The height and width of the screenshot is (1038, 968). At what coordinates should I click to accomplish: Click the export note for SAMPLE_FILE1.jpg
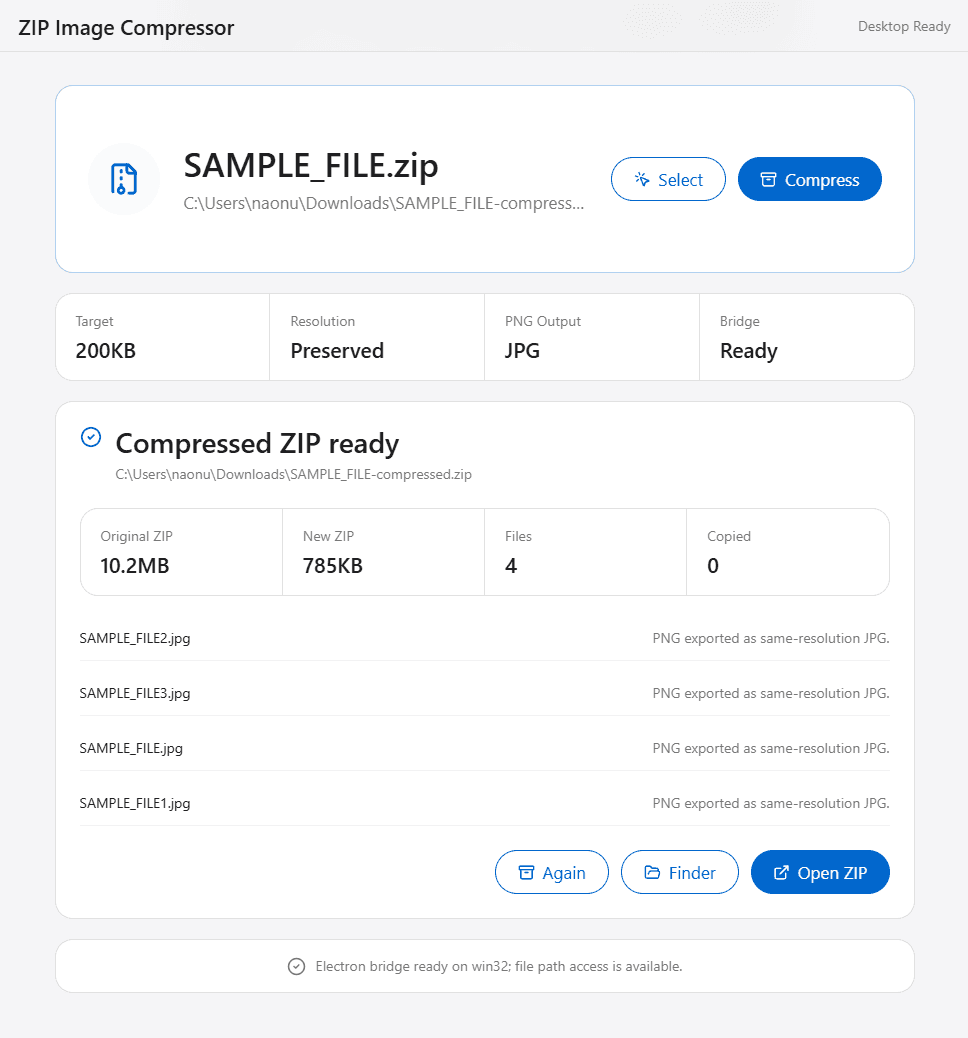pyautogui.click(x=771, y=803)
